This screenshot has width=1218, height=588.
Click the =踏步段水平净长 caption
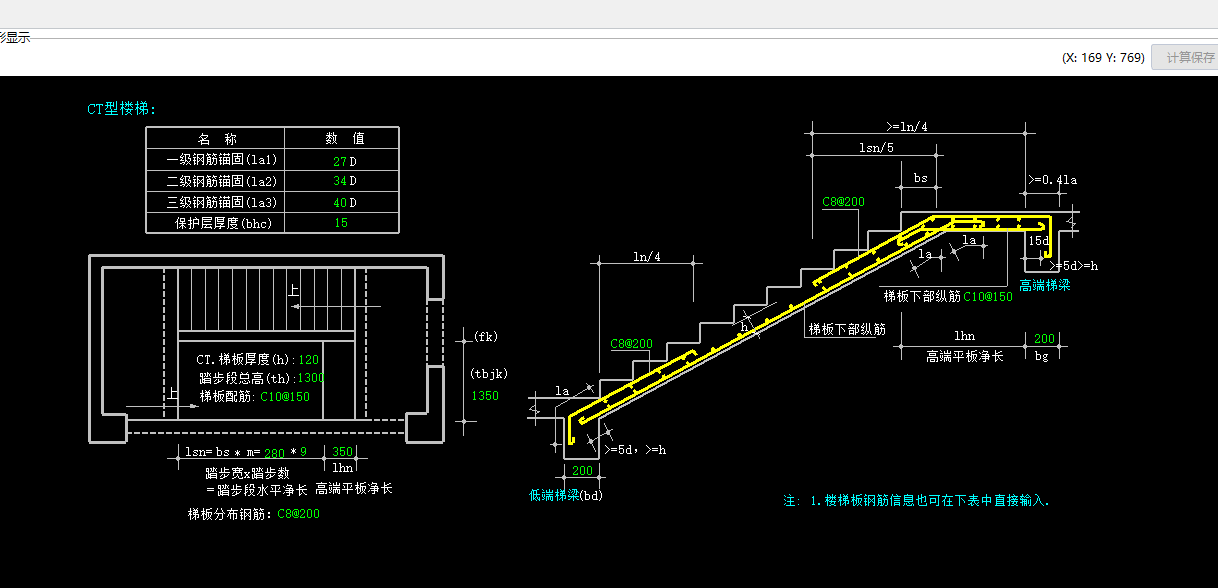click(x=257, y=490)
